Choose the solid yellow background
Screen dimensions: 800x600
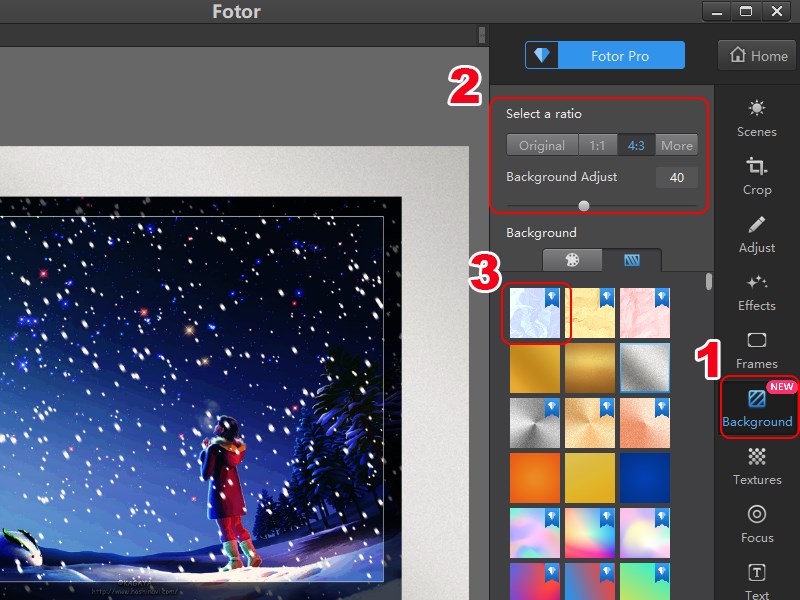coord(590,478)
